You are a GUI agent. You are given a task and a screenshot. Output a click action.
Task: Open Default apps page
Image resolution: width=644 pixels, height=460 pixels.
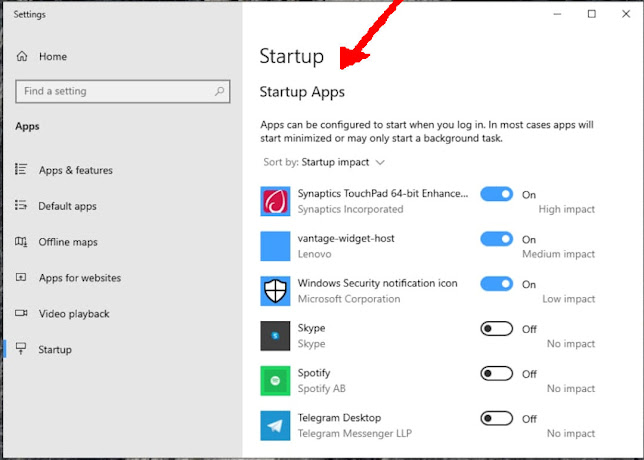click(x=67, y=206)
